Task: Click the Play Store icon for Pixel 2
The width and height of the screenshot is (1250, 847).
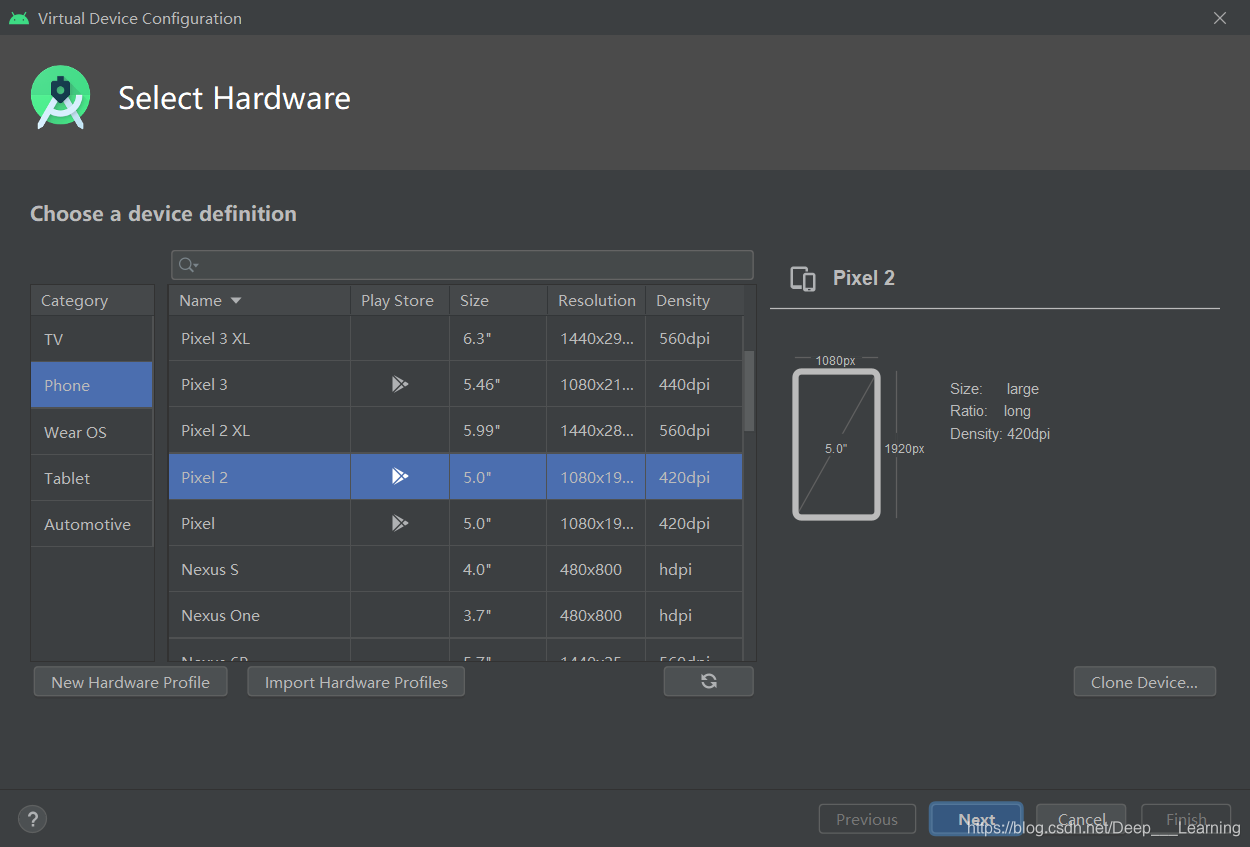Action: click(x=400, y=477)
